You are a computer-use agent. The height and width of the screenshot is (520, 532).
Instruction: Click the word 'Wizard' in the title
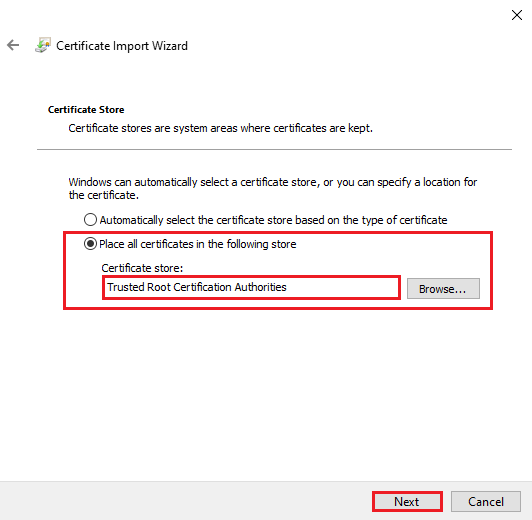[x=170, y=46]
